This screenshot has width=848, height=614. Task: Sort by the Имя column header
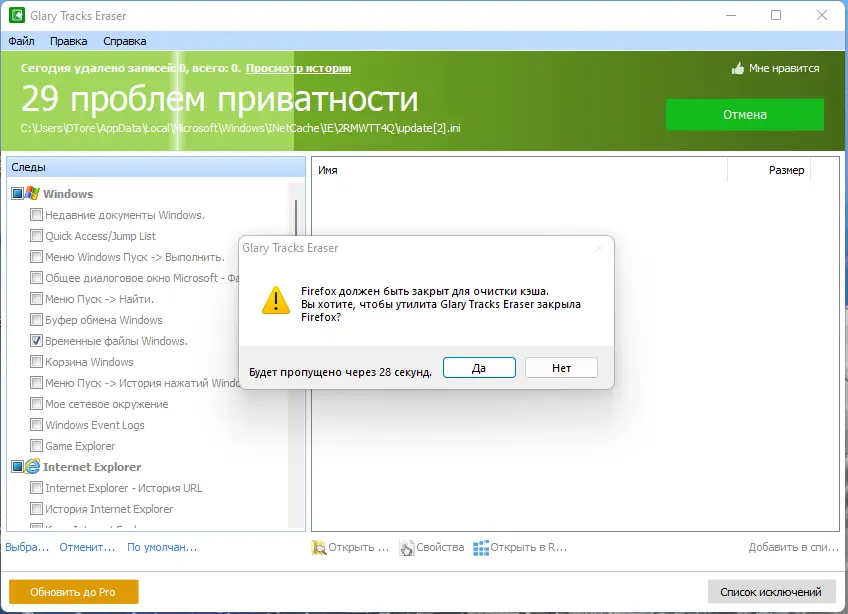coord(520,170)
